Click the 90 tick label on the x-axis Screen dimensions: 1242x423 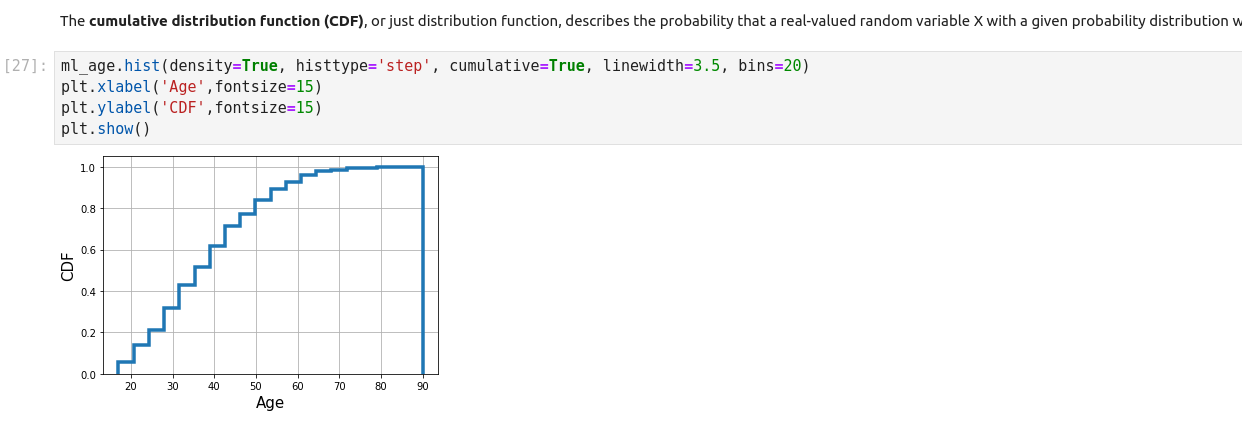pyautogui.click(x=423, y=386)
